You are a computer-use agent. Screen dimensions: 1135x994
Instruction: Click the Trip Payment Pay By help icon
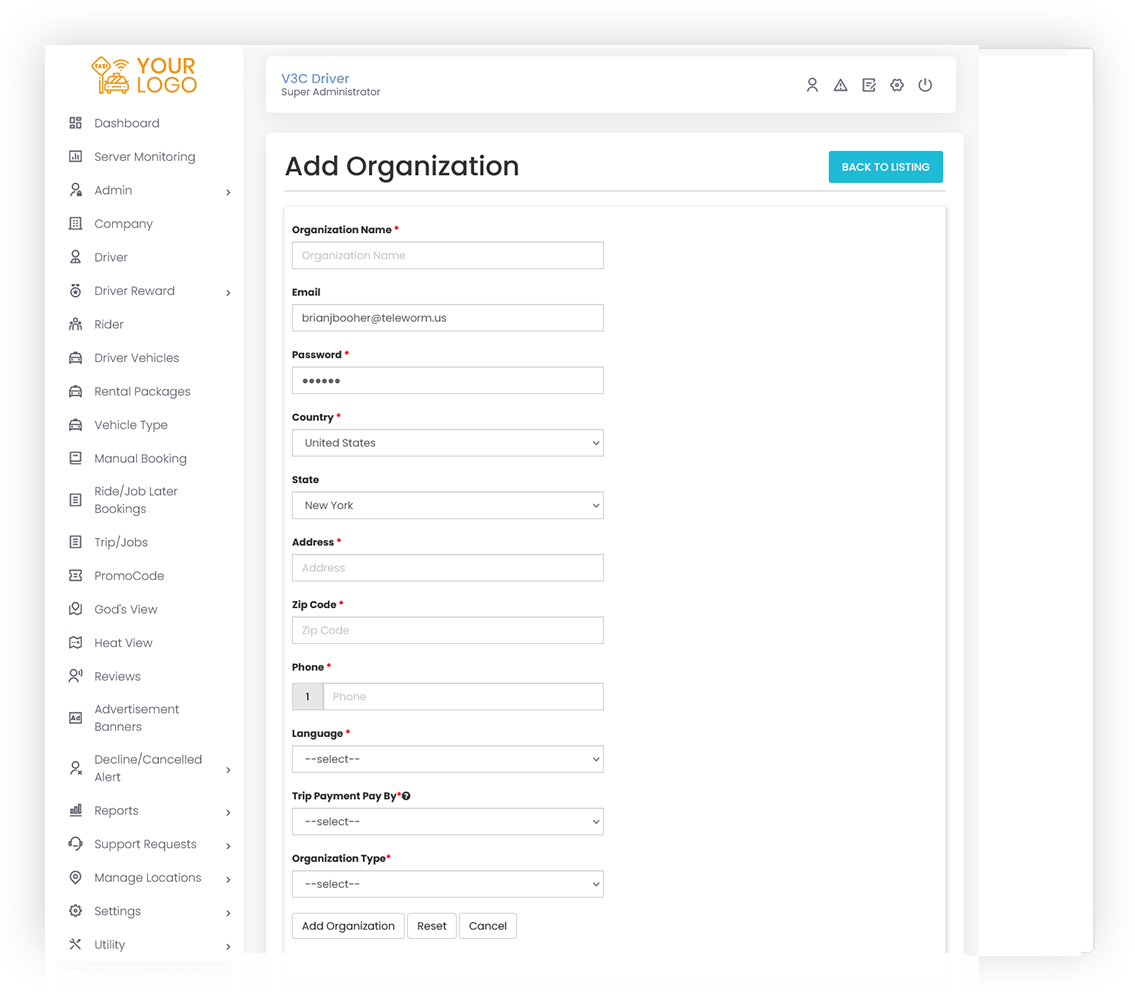pyautogui.click(x=406, y=796)
